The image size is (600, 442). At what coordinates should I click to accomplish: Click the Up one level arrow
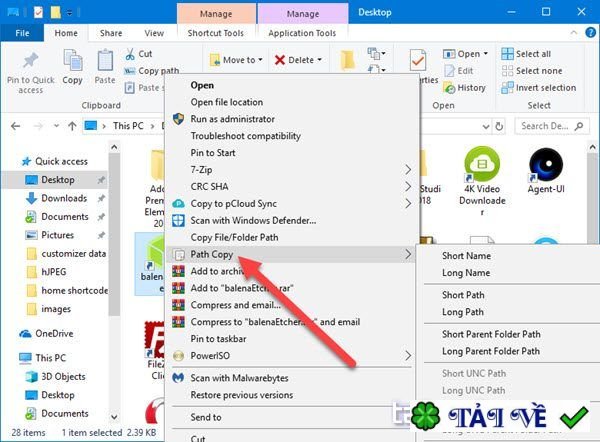pos(72,126)
